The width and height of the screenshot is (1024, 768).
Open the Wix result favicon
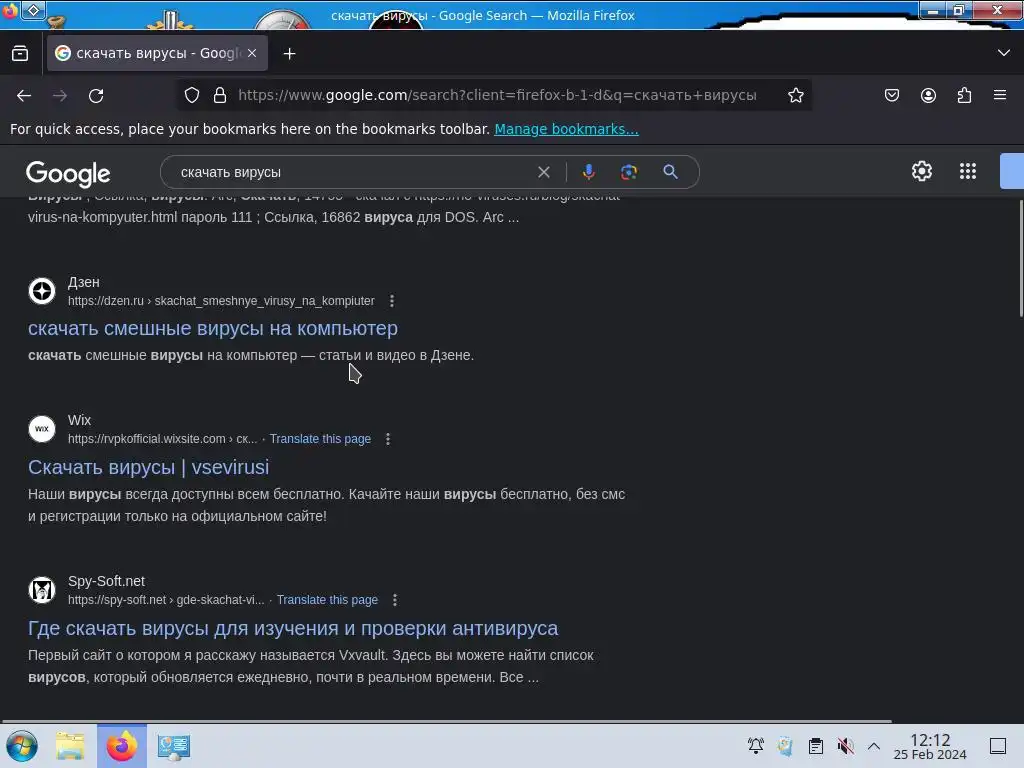[x=42, y=429]
